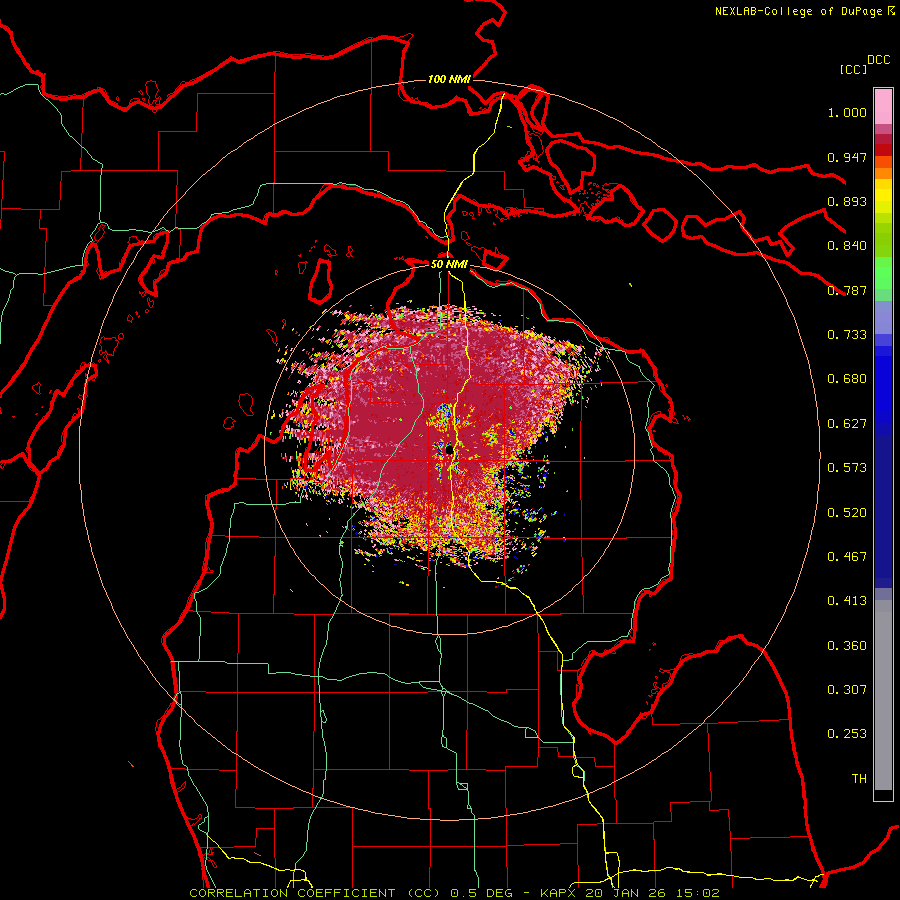Click the 0.627 color scale label
Screen dimensions: 900x900
point(847,424)
